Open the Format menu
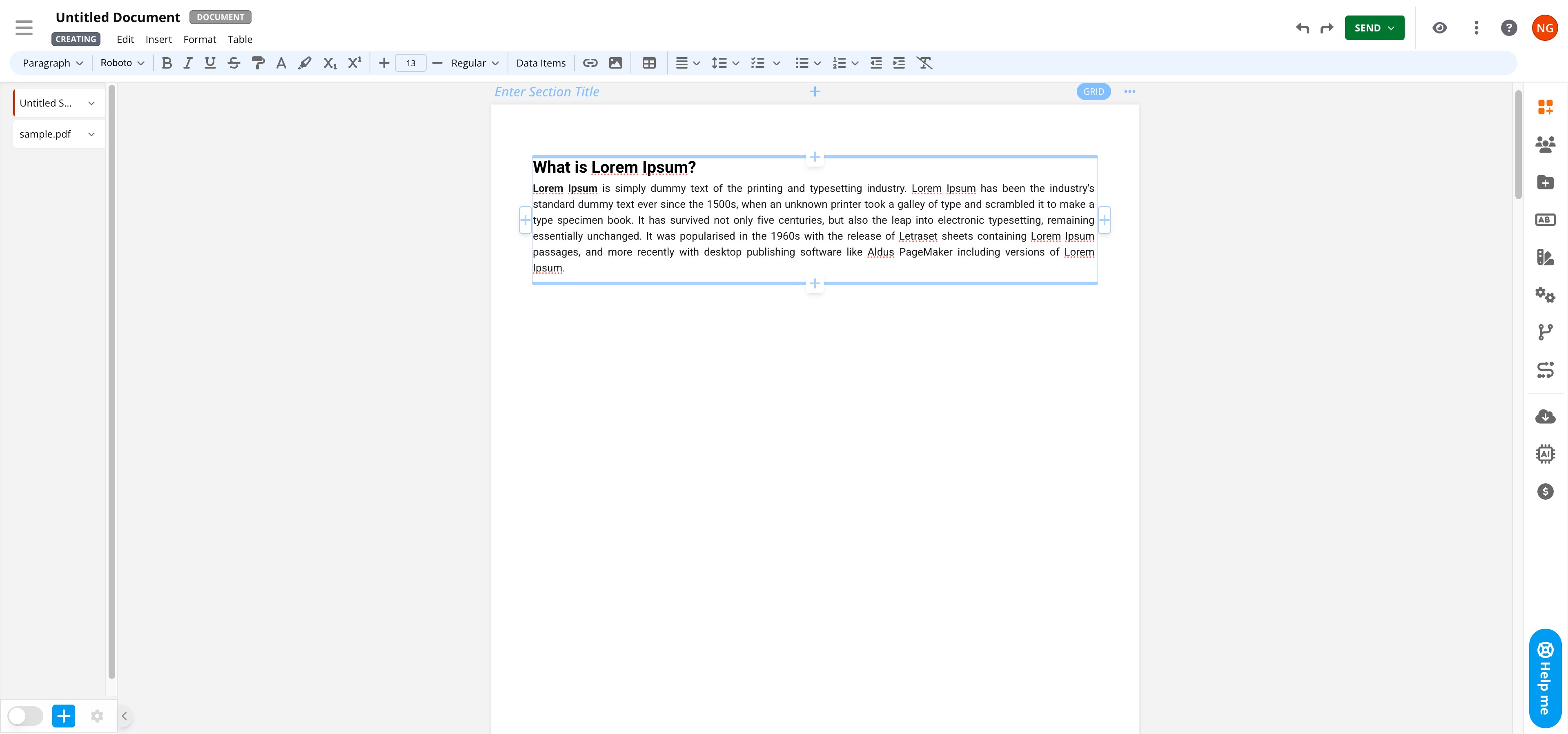 point(200,39)
